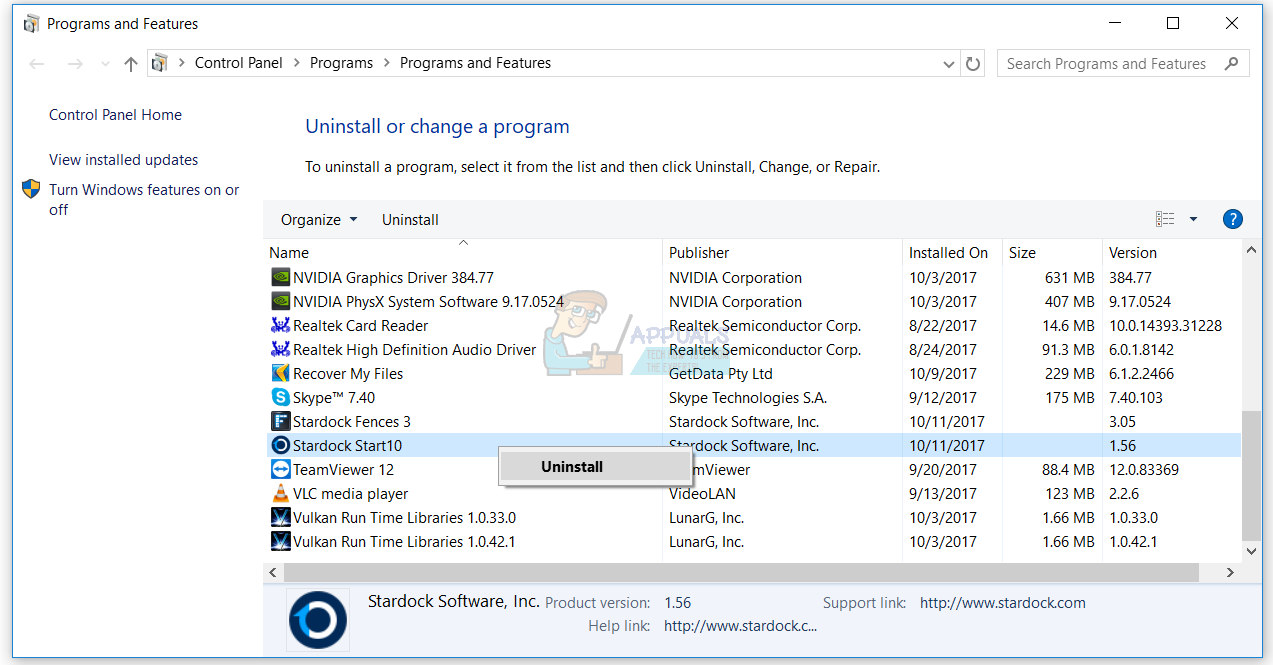Click the Vulkan Run Time Libraries 1.0.42.1 icon
1273x665 pixels.
[281, 542]
